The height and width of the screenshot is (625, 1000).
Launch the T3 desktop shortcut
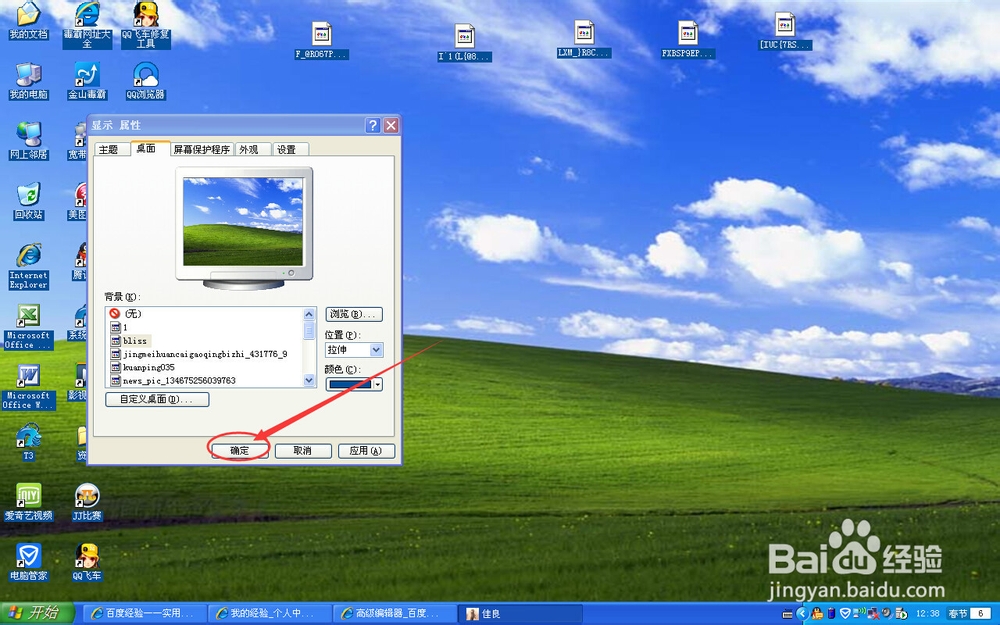click(x=28, y=441)
